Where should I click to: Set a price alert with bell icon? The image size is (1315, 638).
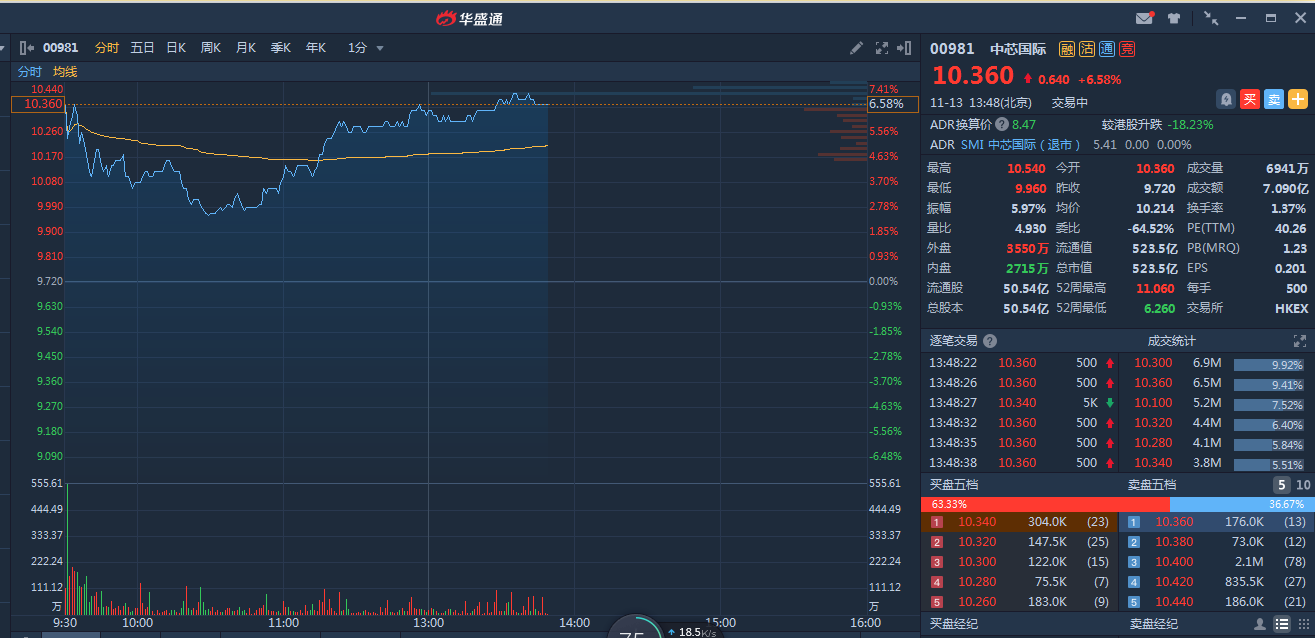click(1225, 99)
